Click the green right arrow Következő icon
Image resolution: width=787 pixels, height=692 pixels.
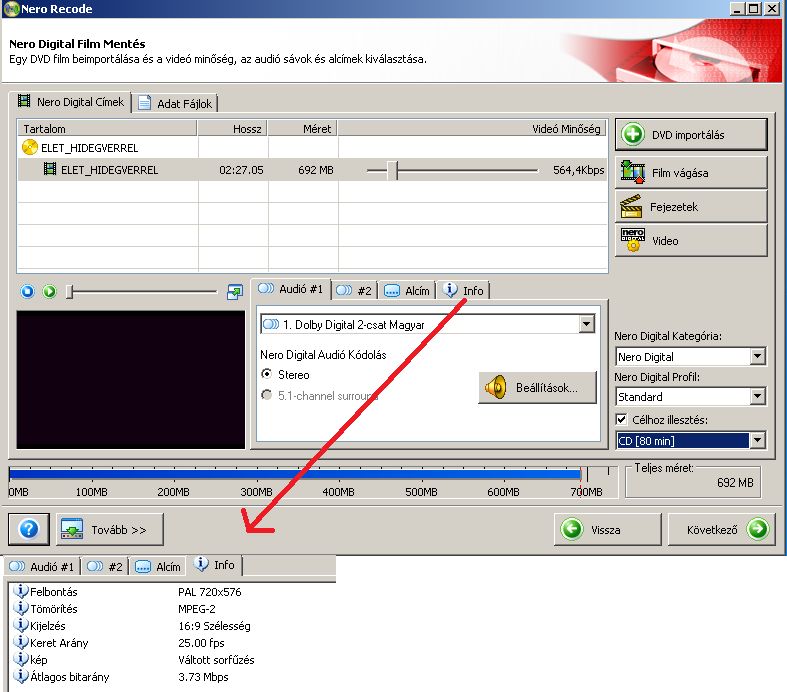pyautogui.click(x=757, y=529)
